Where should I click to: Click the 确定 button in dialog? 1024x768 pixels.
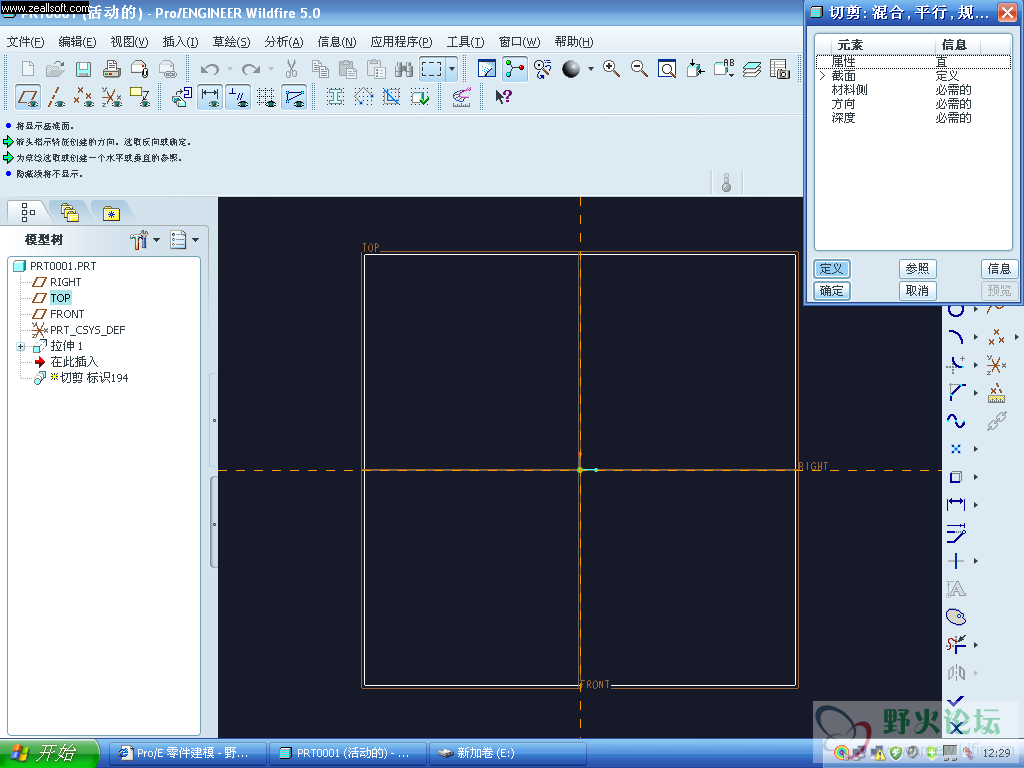831,291
